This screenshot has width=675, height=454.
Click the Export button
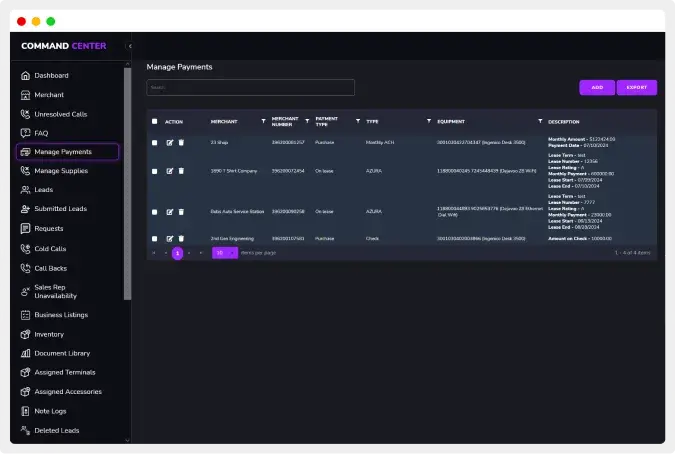point(637,88)
